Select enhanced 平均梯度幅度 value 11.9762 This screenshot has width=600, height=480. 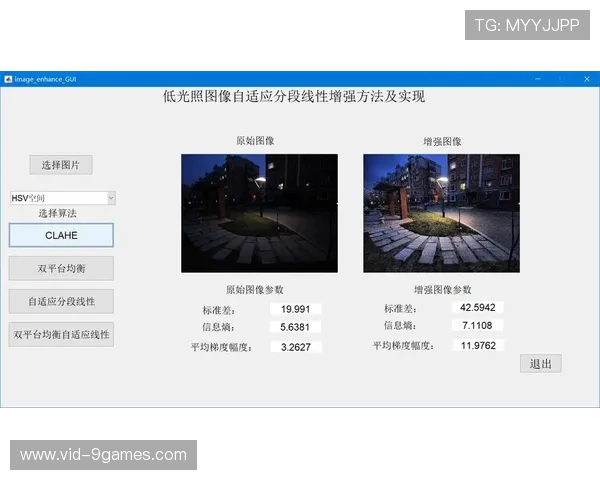tap(478, 345)
